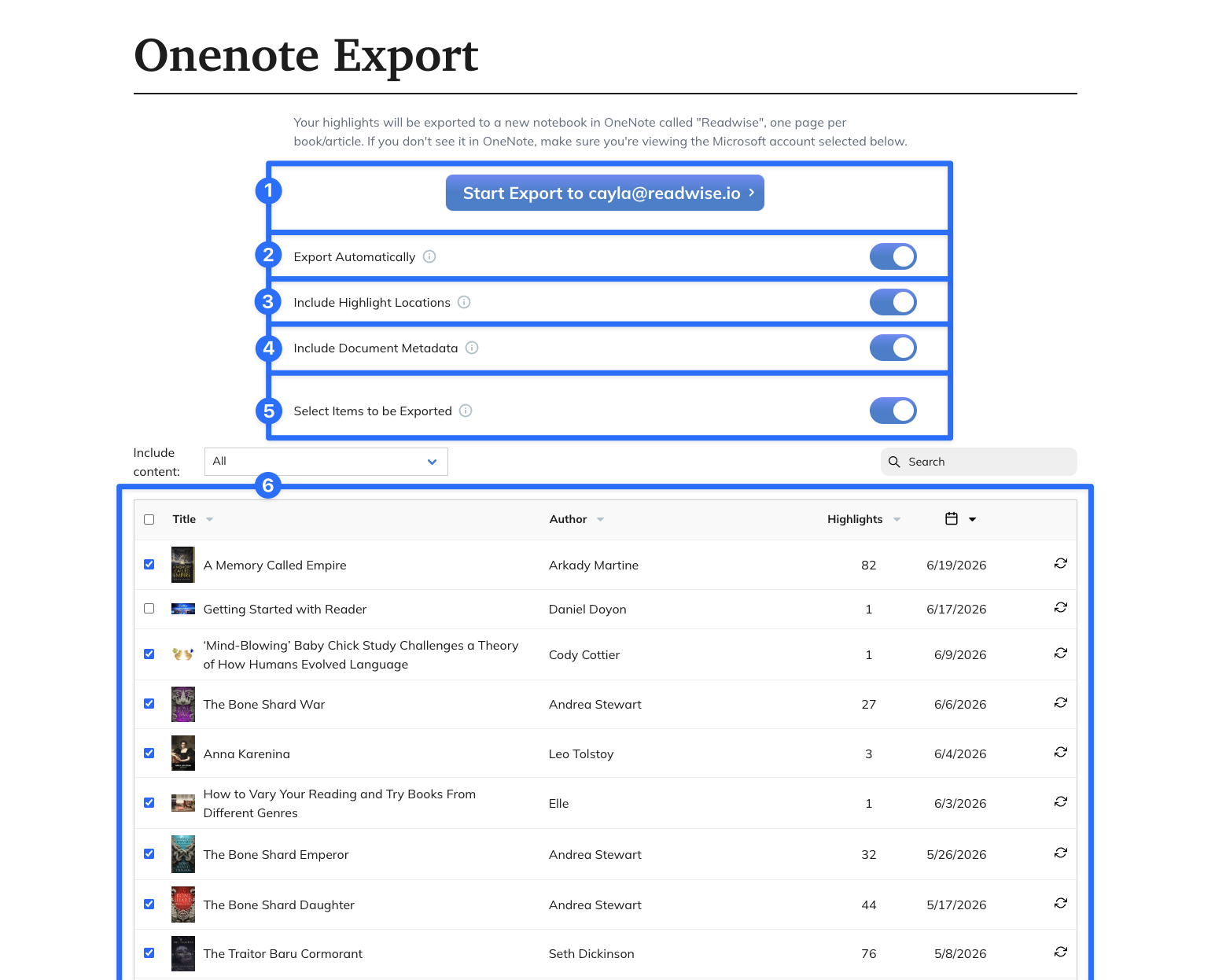
Task: Resync A Memory Called Empire using its refresh icon
Action: tap(1061, 563)
